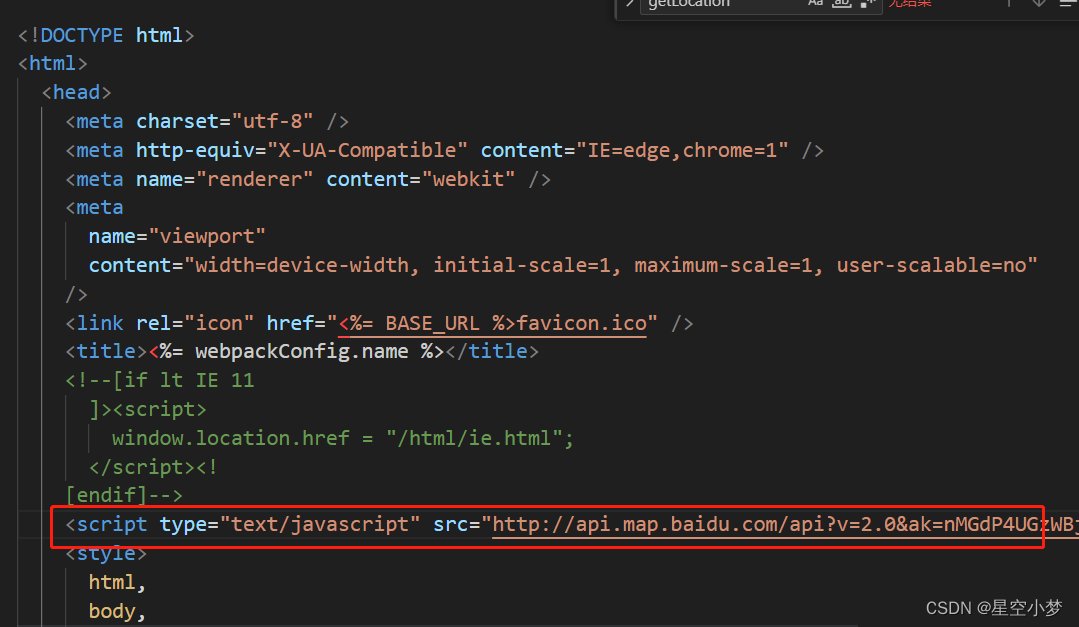The image size is (1079, 627).
Task: Open the api.map.baidu.com script URL link
Action: [x=785, y=524]
